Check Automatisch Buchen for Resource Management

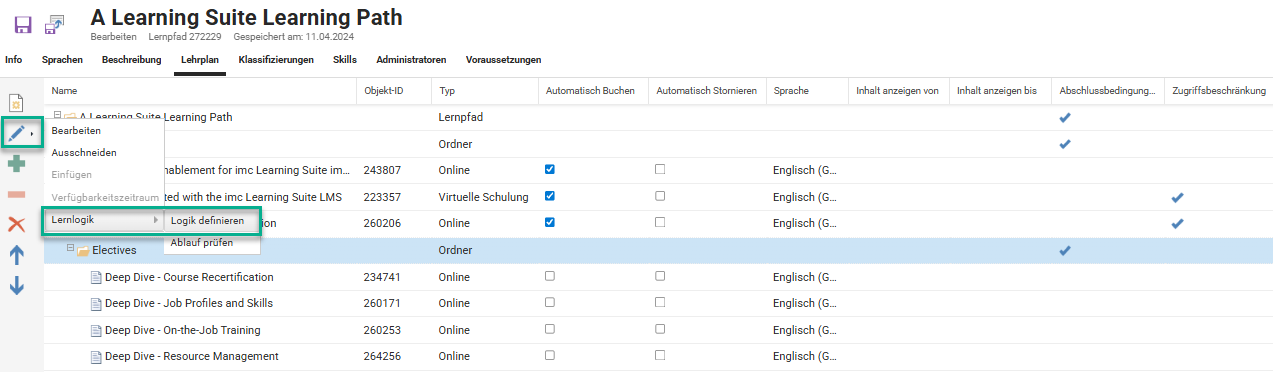pyautogui.click(x=550, y=355)
